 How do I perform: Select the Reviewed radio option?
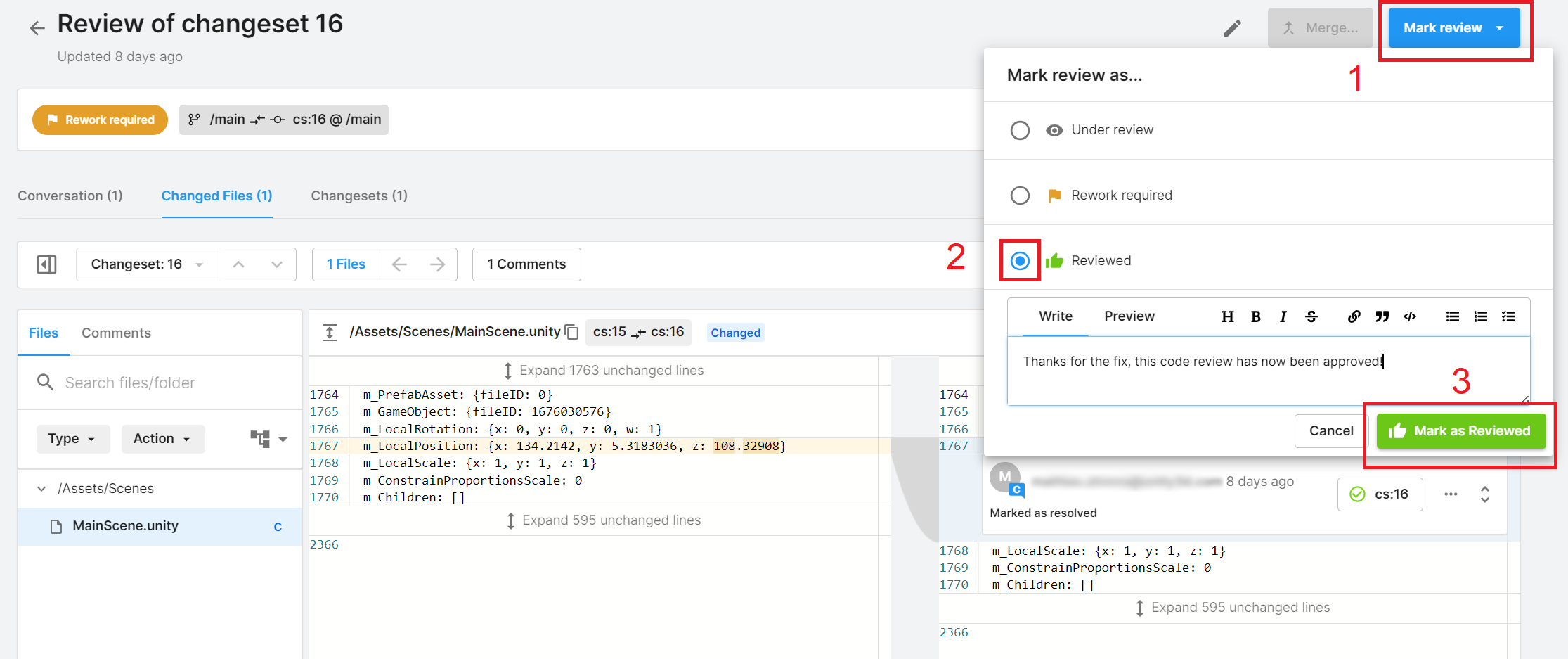tap(1020, 261)
